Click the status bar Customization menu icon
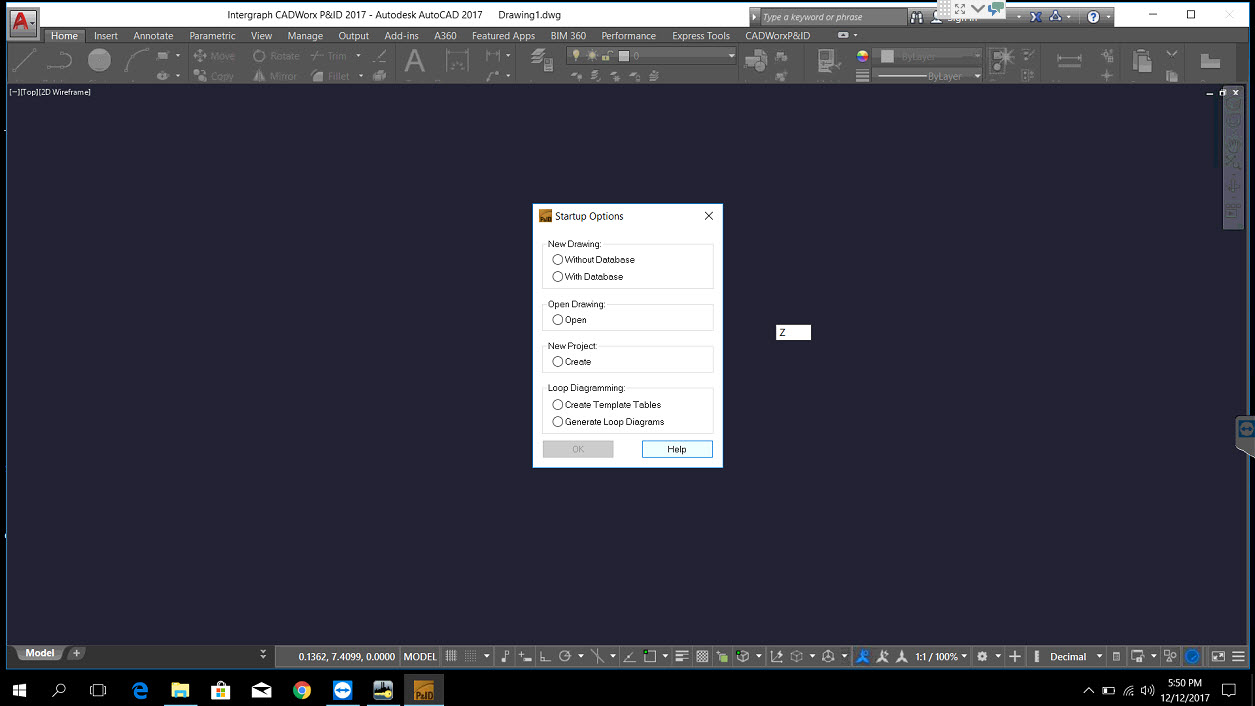 (x=1238, y=657)
